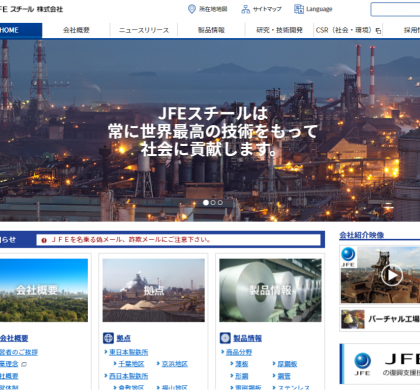Open the 研究・技術開発 navigation menu

(279, 30)
